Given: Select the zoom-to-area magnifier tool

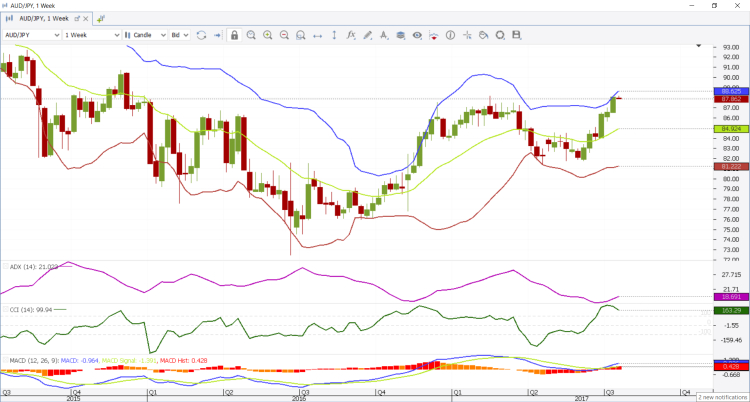Looking at the screenshot, I should 251,35.
